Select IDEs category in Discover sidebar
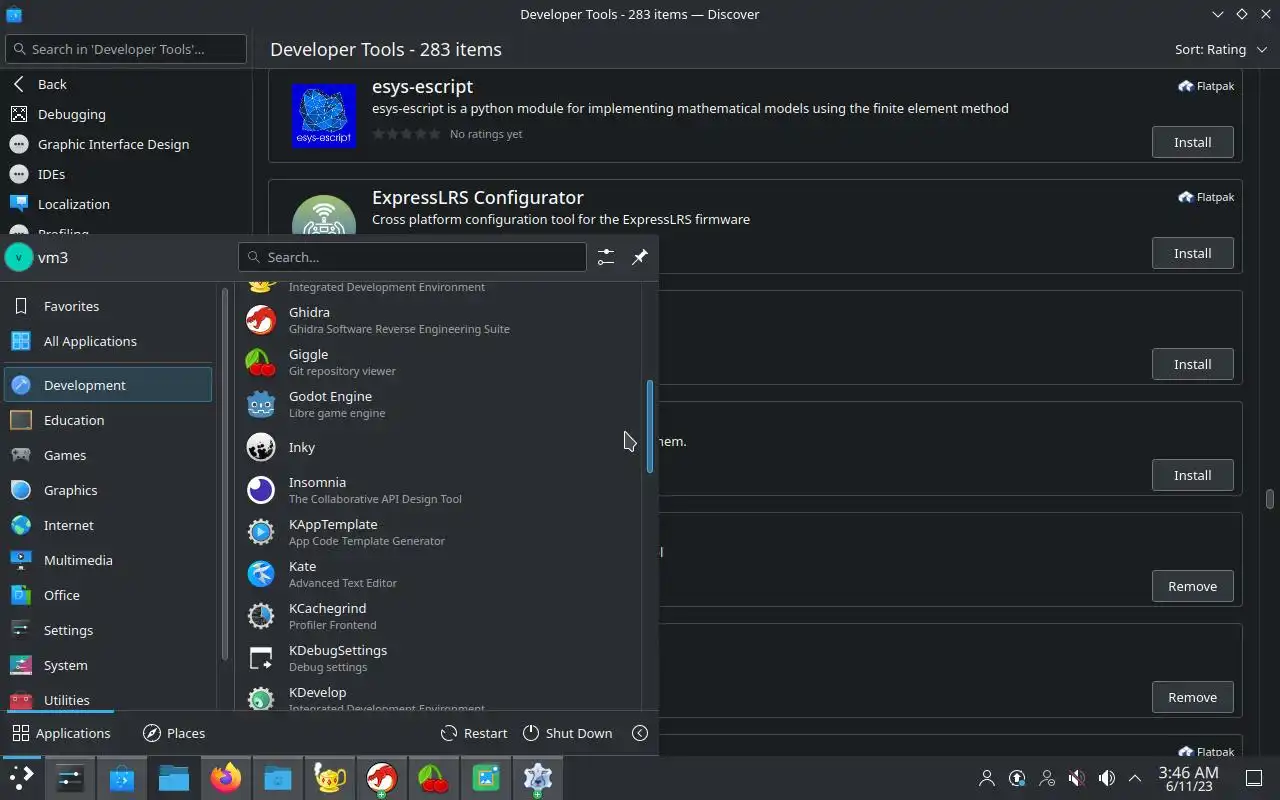 pos(127,174)
